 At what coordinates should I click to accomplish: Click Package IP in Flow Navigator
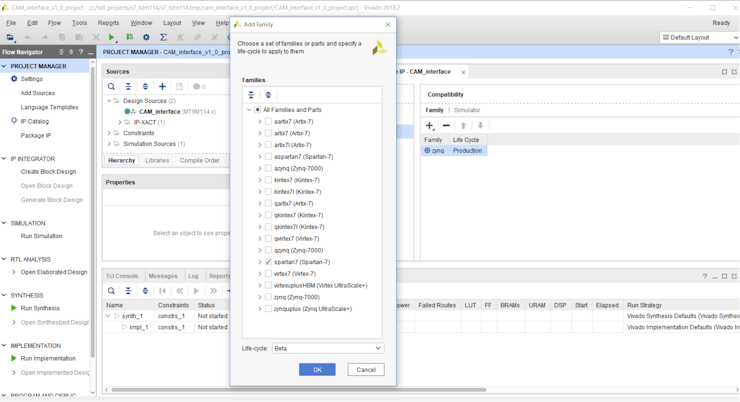click(x=36, y=135)
